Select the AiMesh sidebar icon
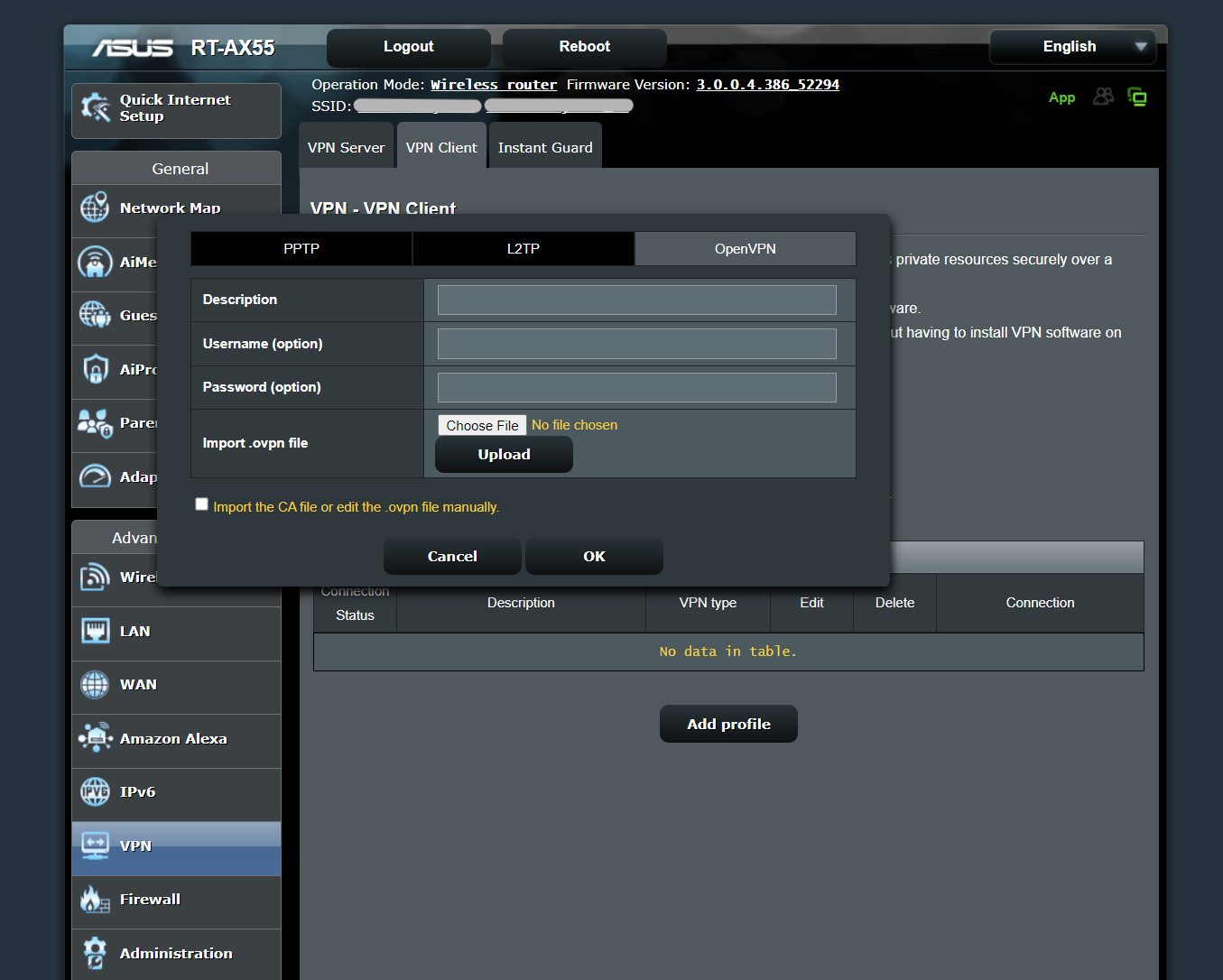This screenshot has height=980, width=1223. point(95,262)
